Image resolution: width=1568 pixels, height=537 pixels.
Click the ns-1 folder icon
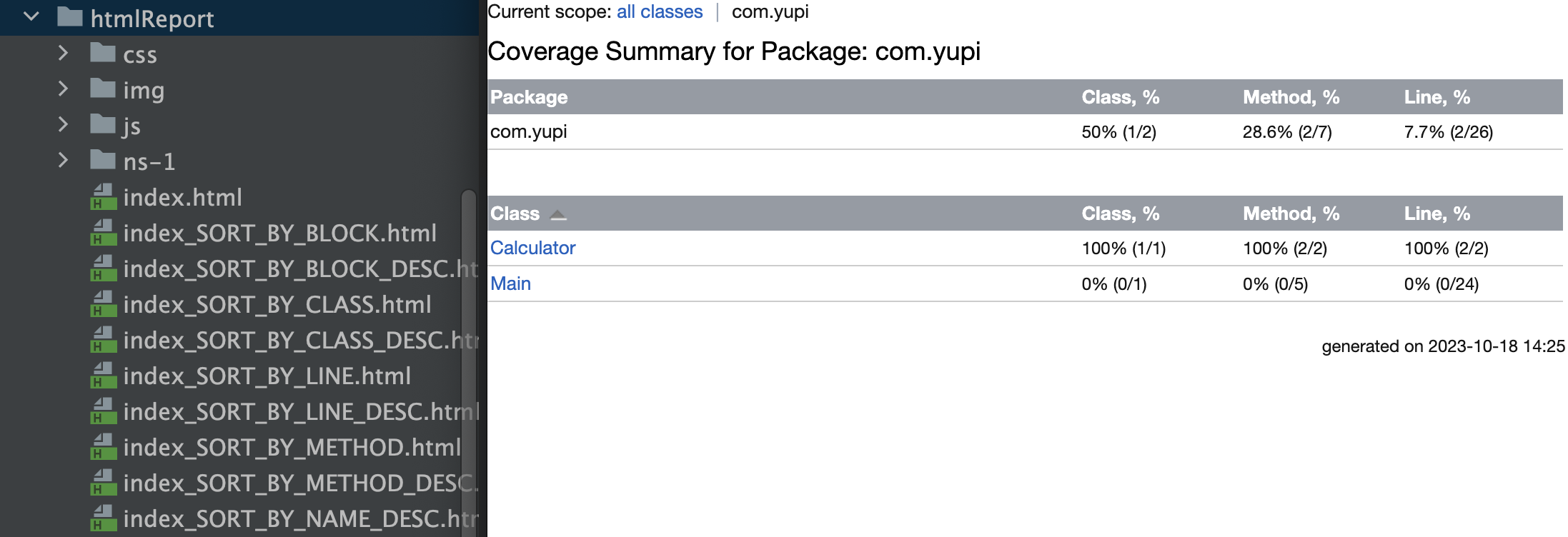click(103, 160)
